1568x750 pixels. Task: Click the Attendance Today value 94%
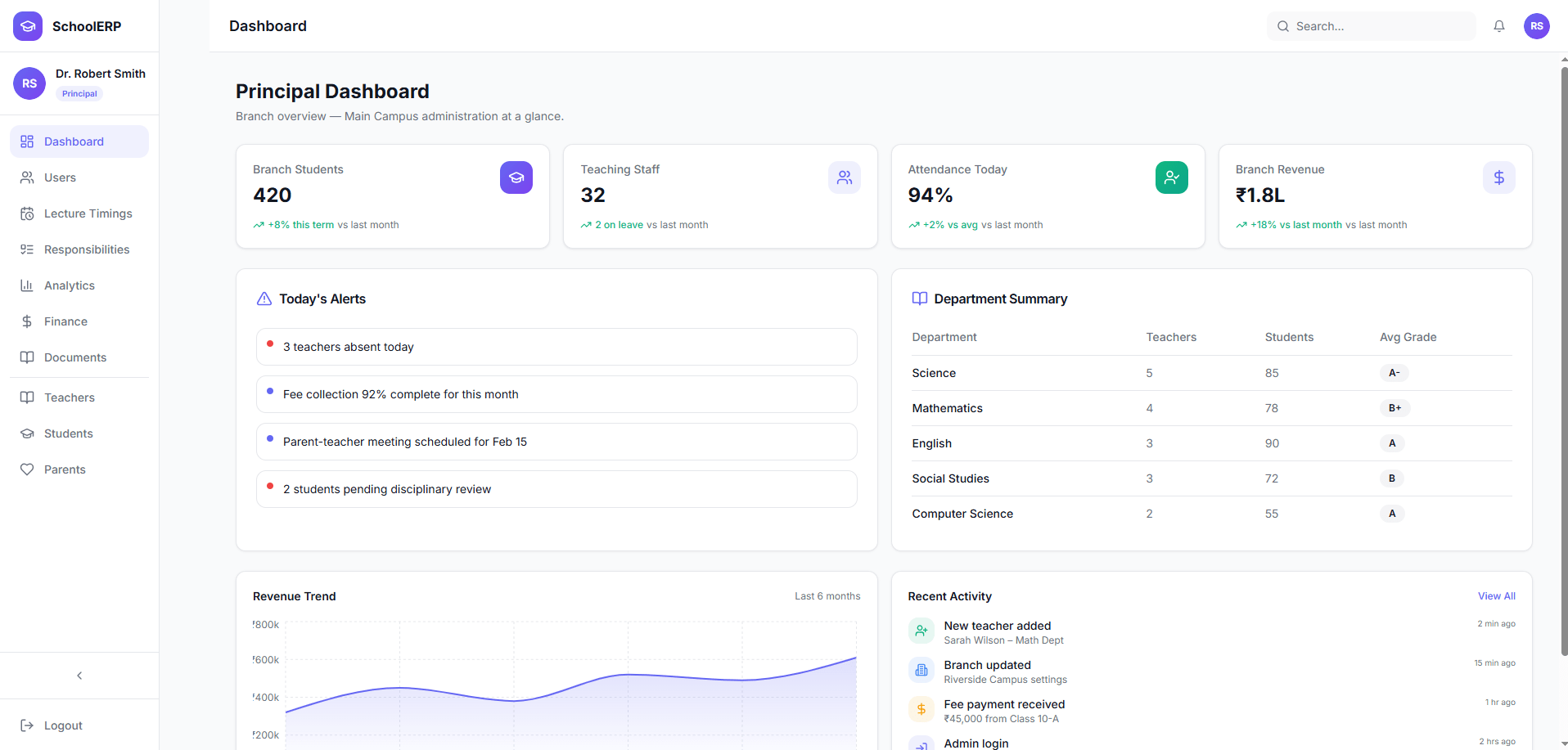(930, 195)
